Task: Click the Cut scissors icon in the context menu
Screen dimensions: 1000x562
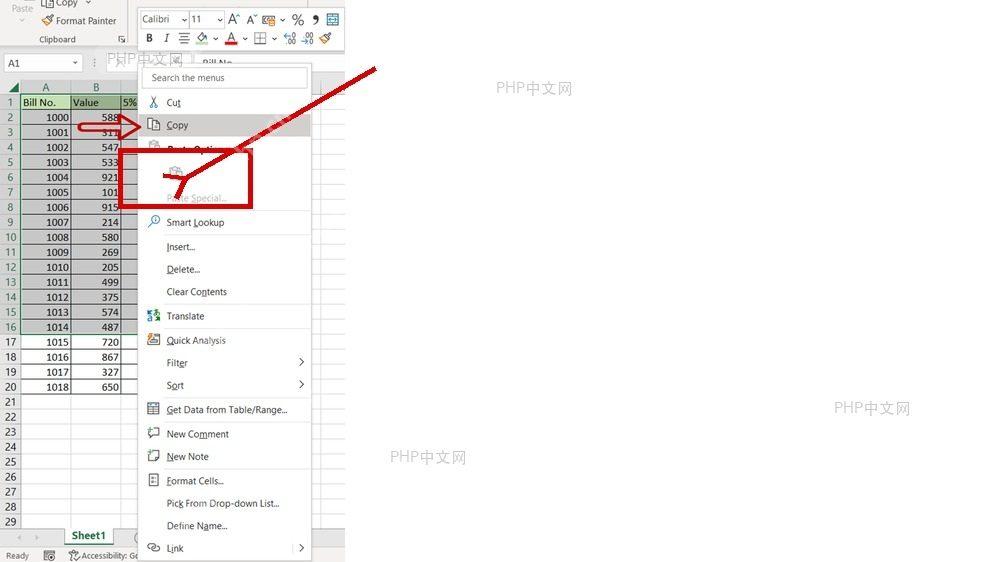Action: (154, 102)
